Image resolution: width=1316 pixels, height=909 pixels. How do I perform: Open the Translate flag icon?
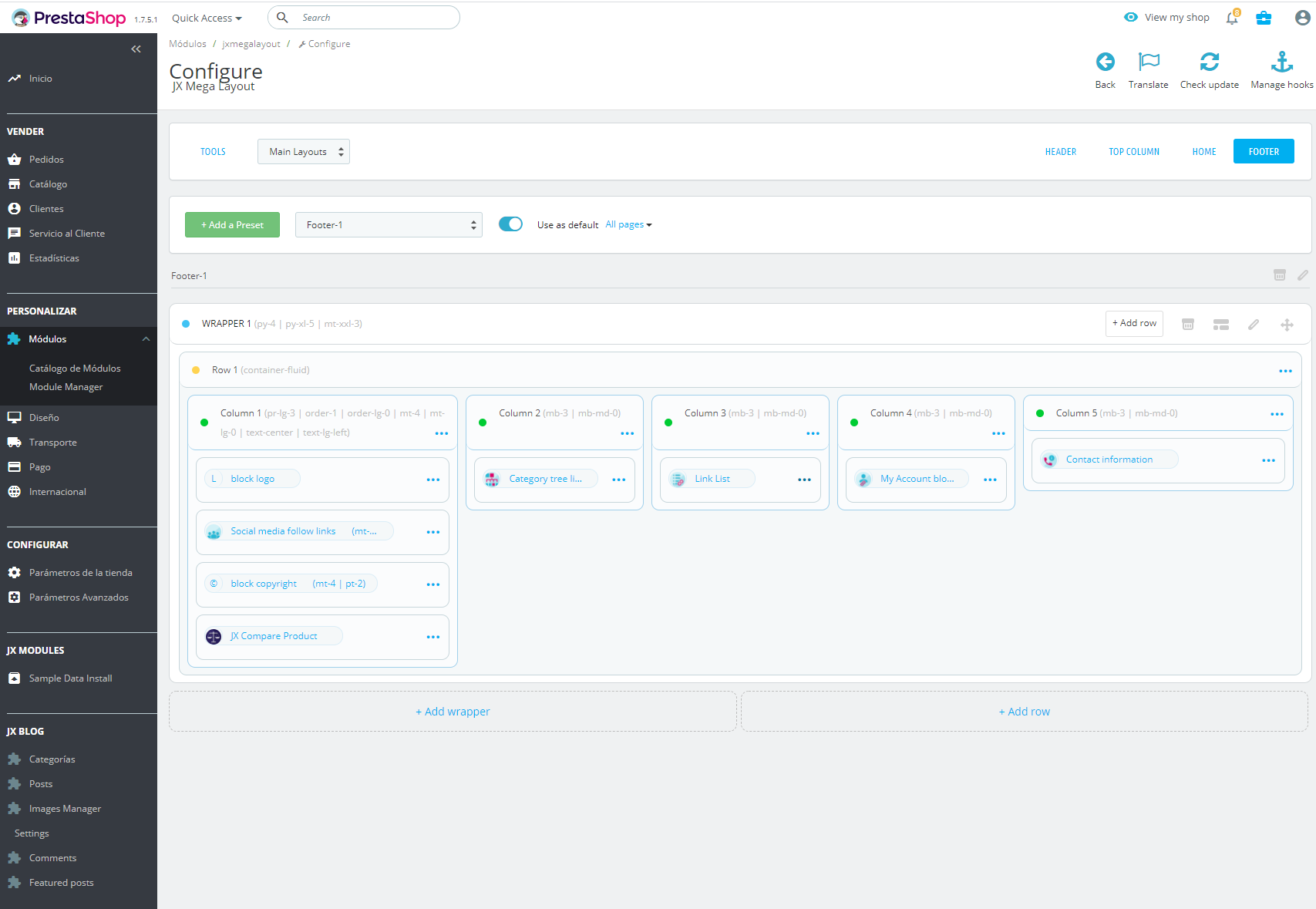[1148, 62]
